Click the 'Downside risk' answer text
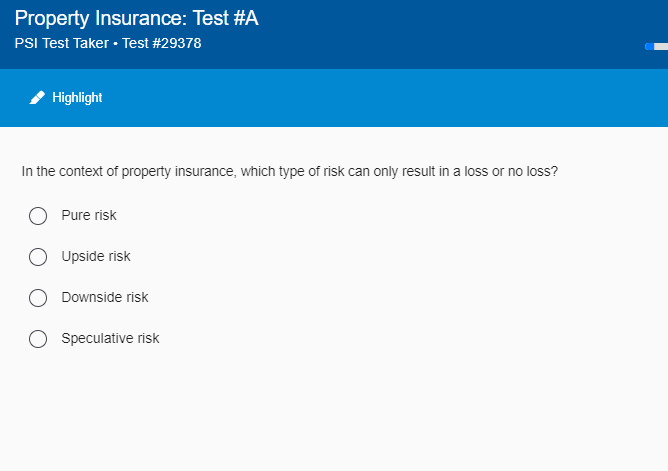668x471 pixels. pos(105,297)
